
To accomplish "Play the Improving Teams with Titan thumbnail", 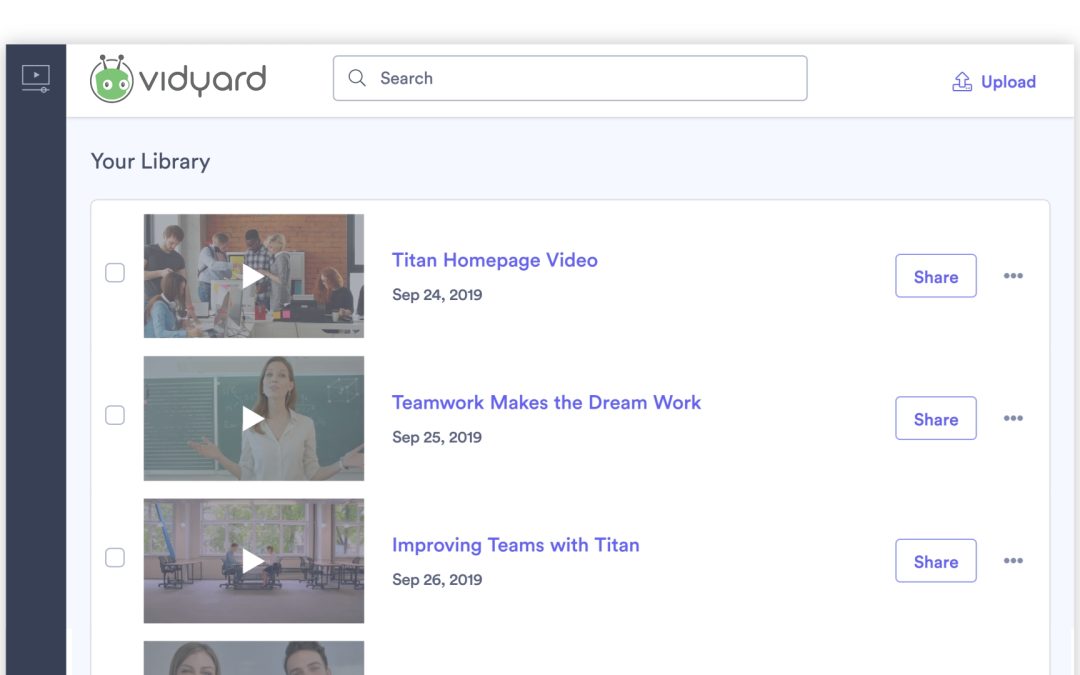I will 253,561.
